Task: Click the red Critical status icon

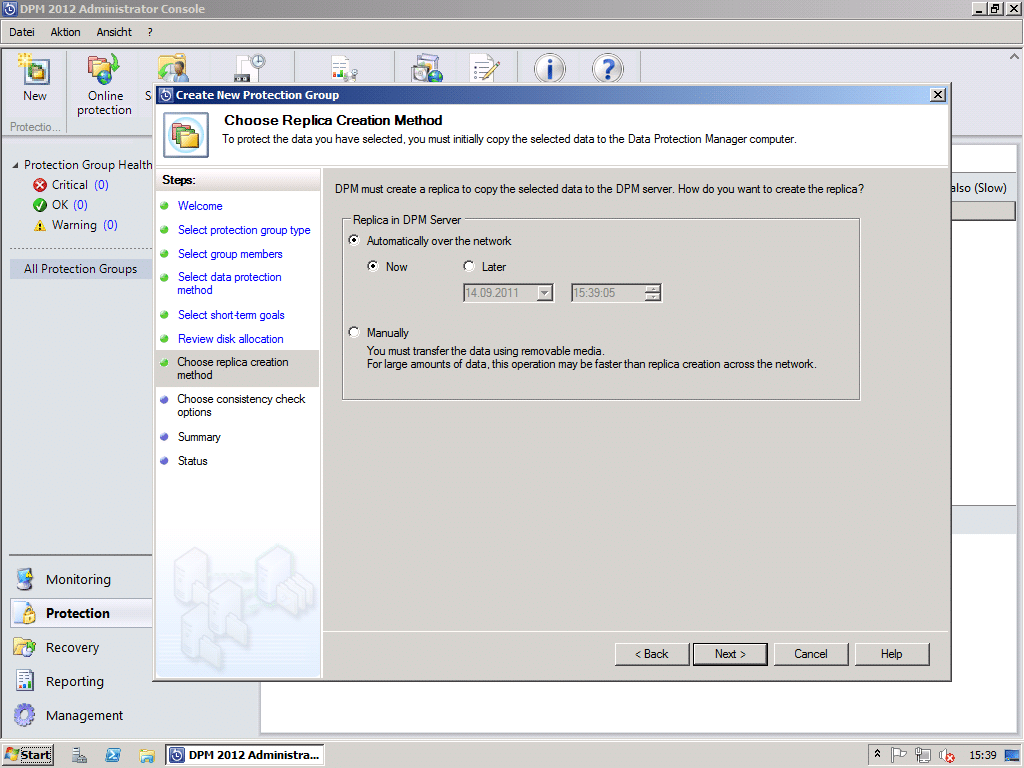Action: click(40, 185)
